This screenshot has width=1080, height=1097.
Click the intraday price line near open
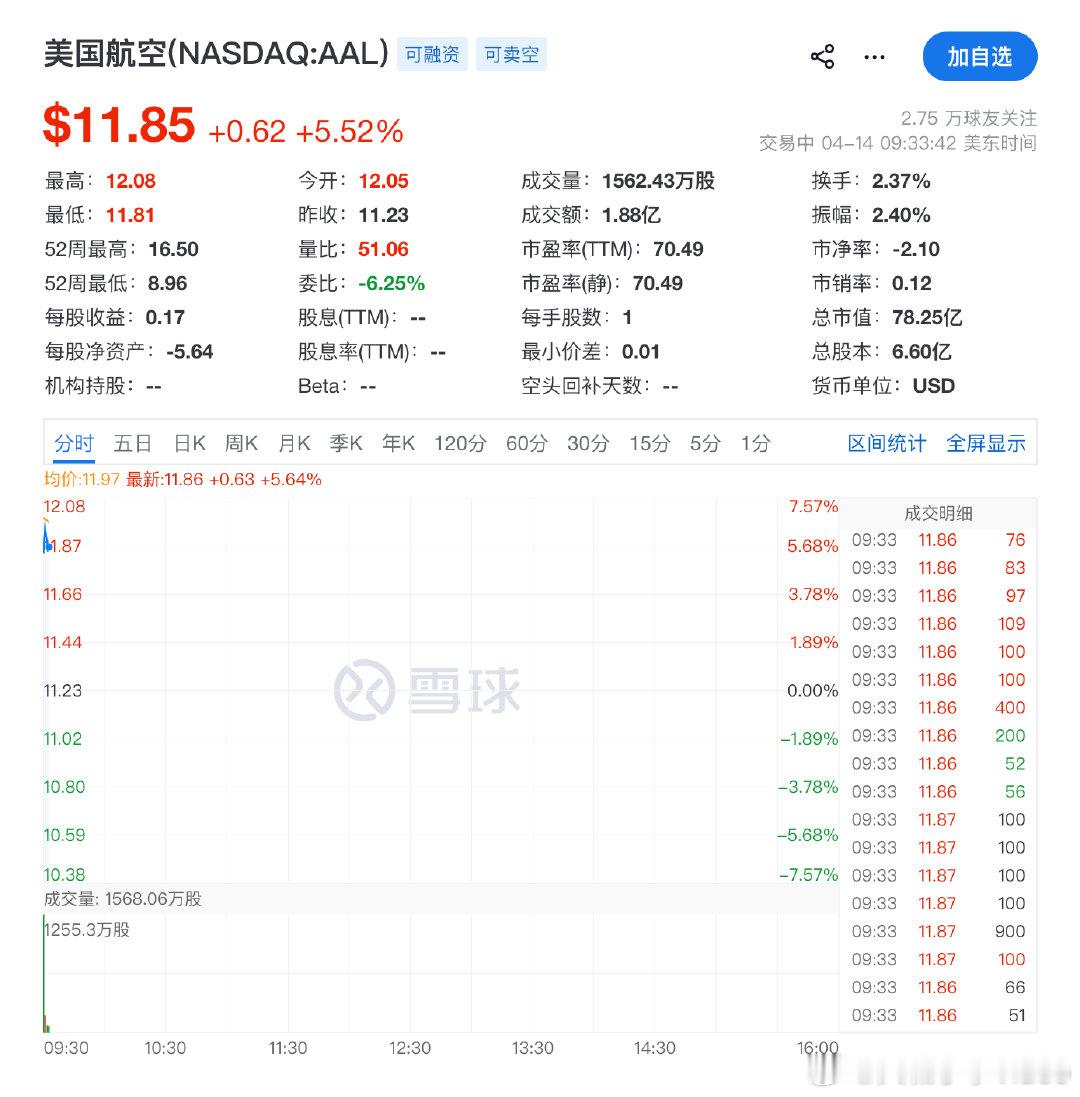[46, 537]
